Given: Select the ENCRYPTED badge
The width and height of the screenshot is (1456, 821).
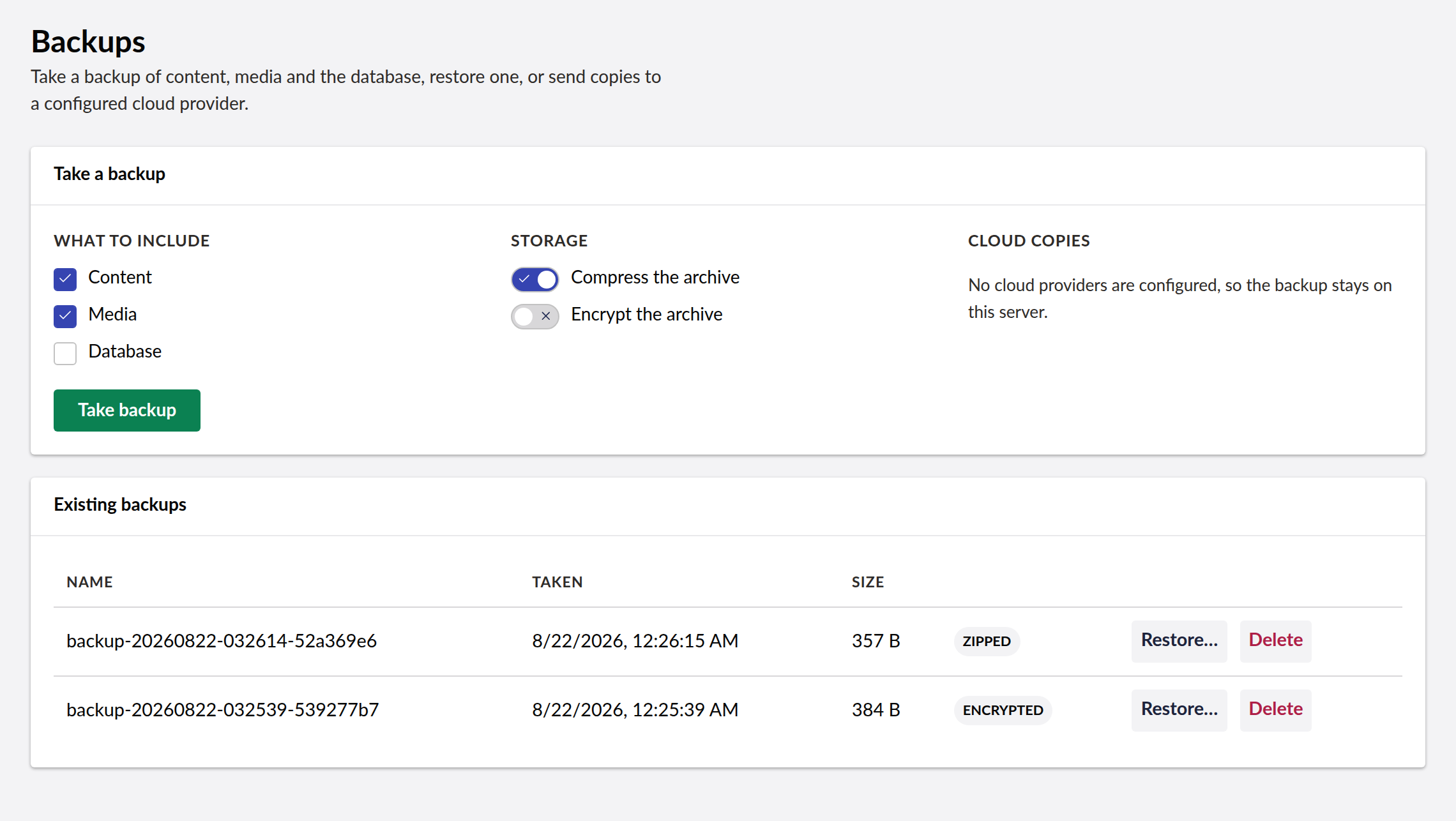Looking at the screenshot, I should click(x=1003, y=710).
